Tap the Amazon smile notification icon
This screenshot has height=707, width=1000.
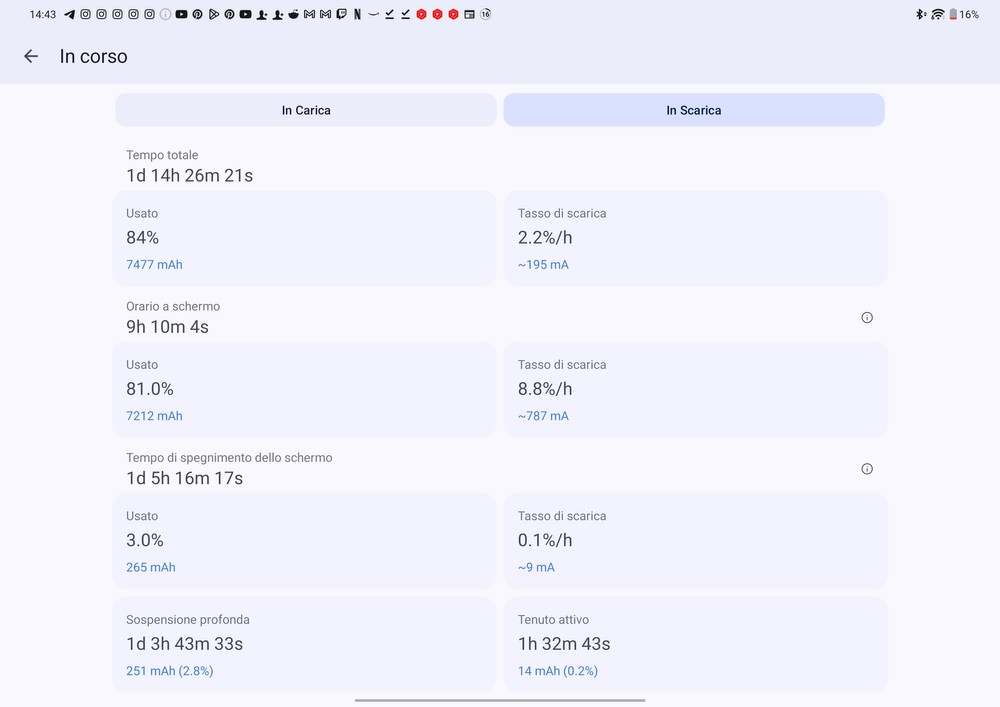click(373, 14)
